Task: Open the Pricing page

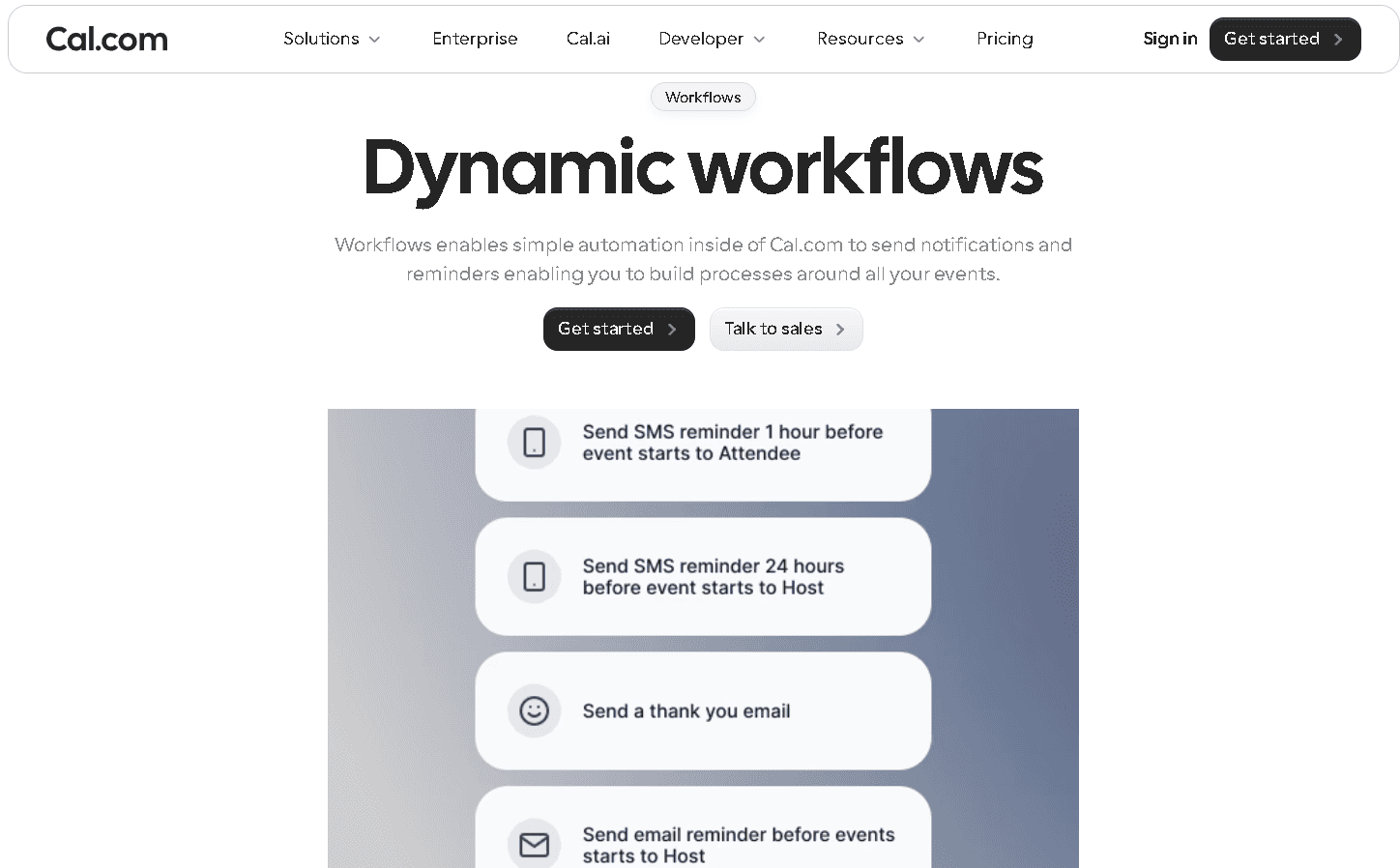Action: 1005,39
